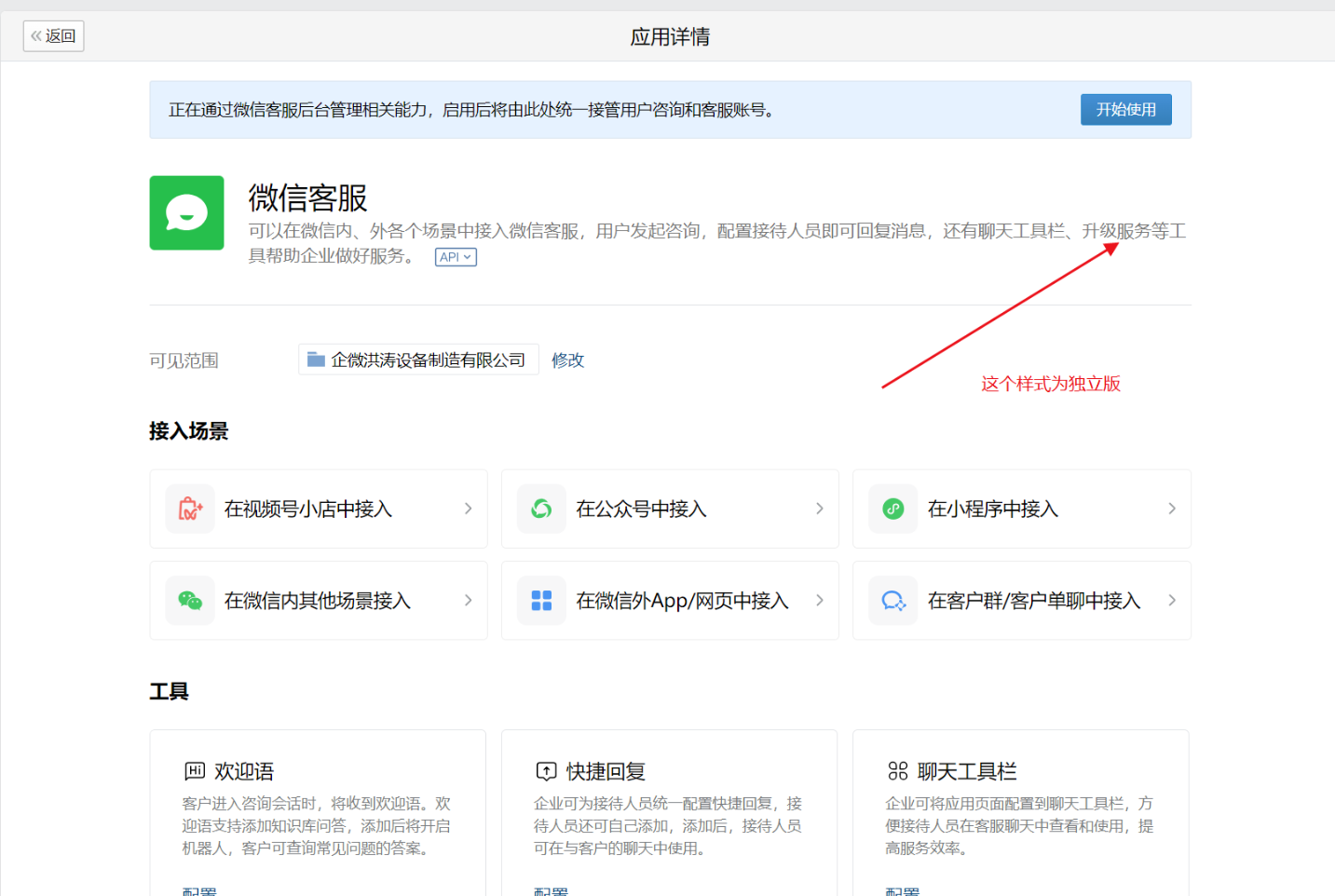Expand 在公众号中接入 via its chevron
The height and width of the screenshot is (896, 1335).
click(820, 509)
